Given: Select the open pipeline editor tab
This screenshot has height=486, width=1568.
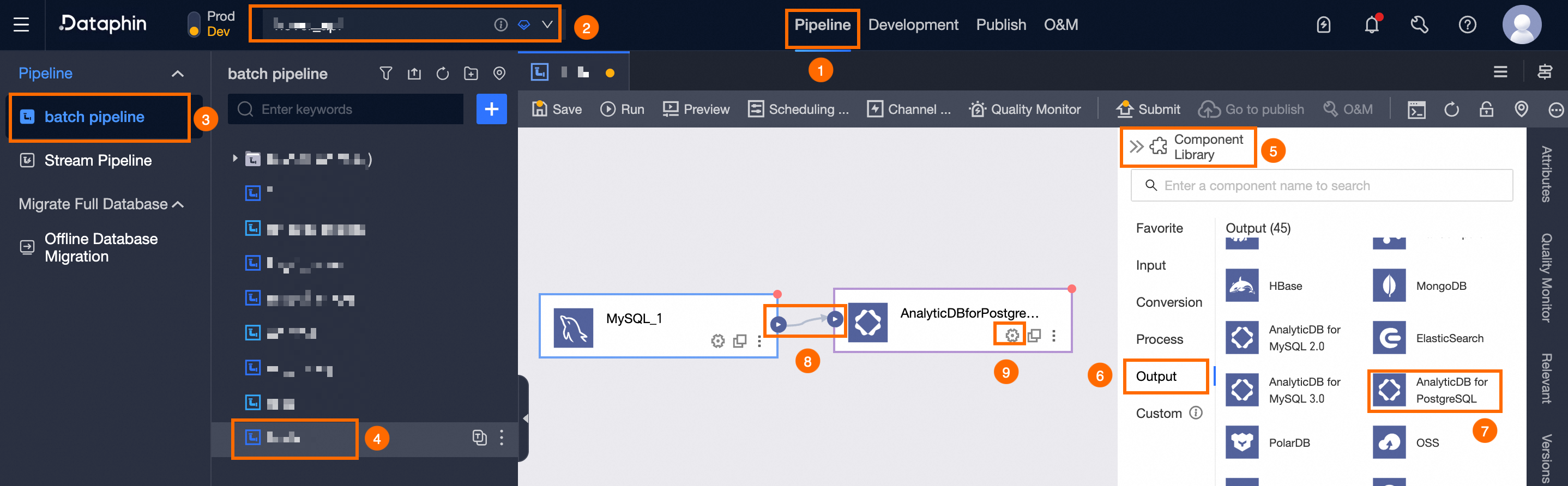Looking at the screenshot, I should [573, 72].
